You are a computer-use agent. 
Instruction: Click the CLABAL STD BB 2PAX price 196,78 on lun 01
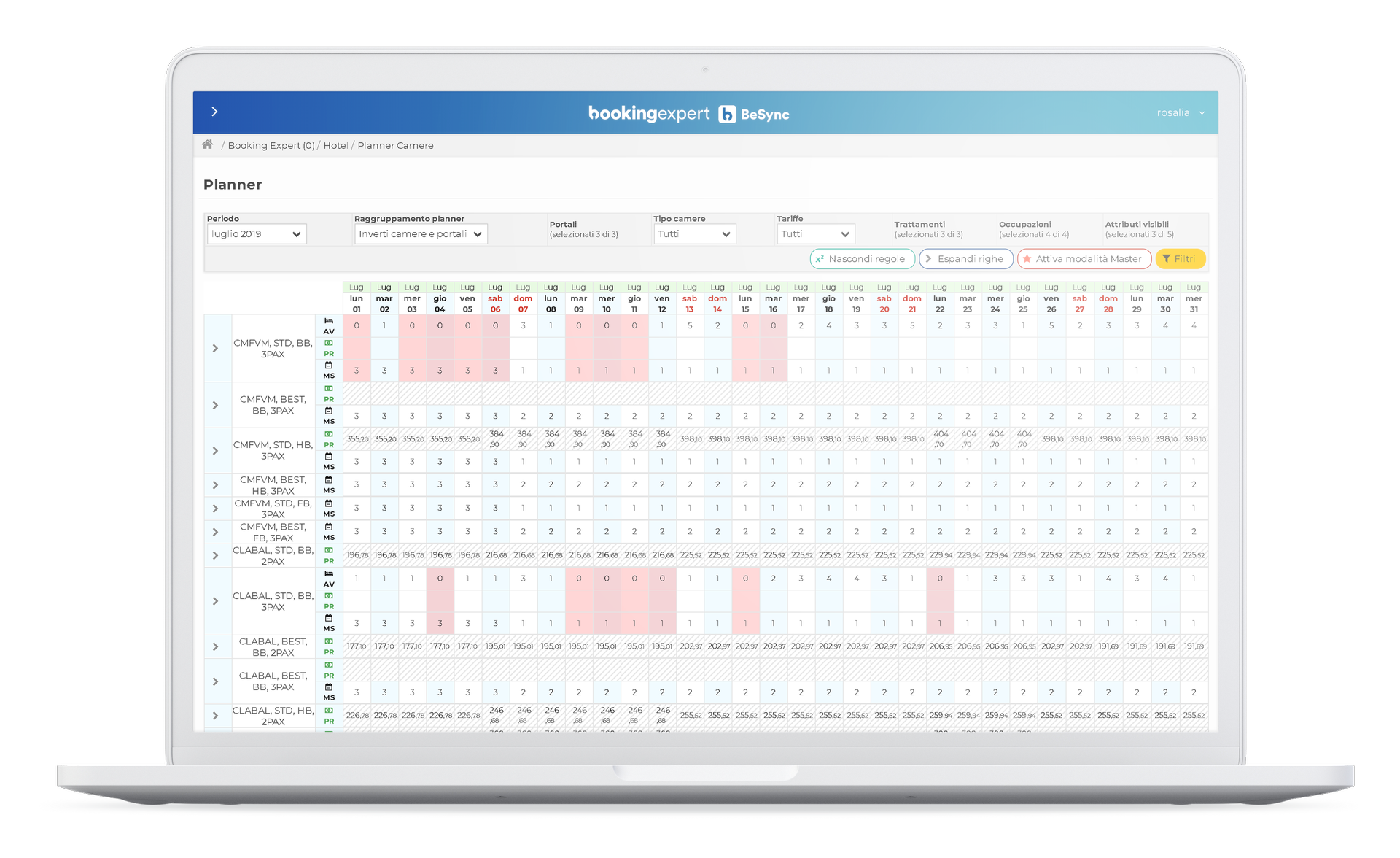[357, 555]
